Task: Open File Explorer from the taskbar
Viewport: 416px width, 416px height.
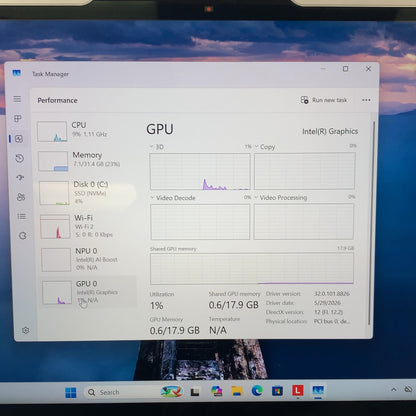Action: (x=237, y=391)
